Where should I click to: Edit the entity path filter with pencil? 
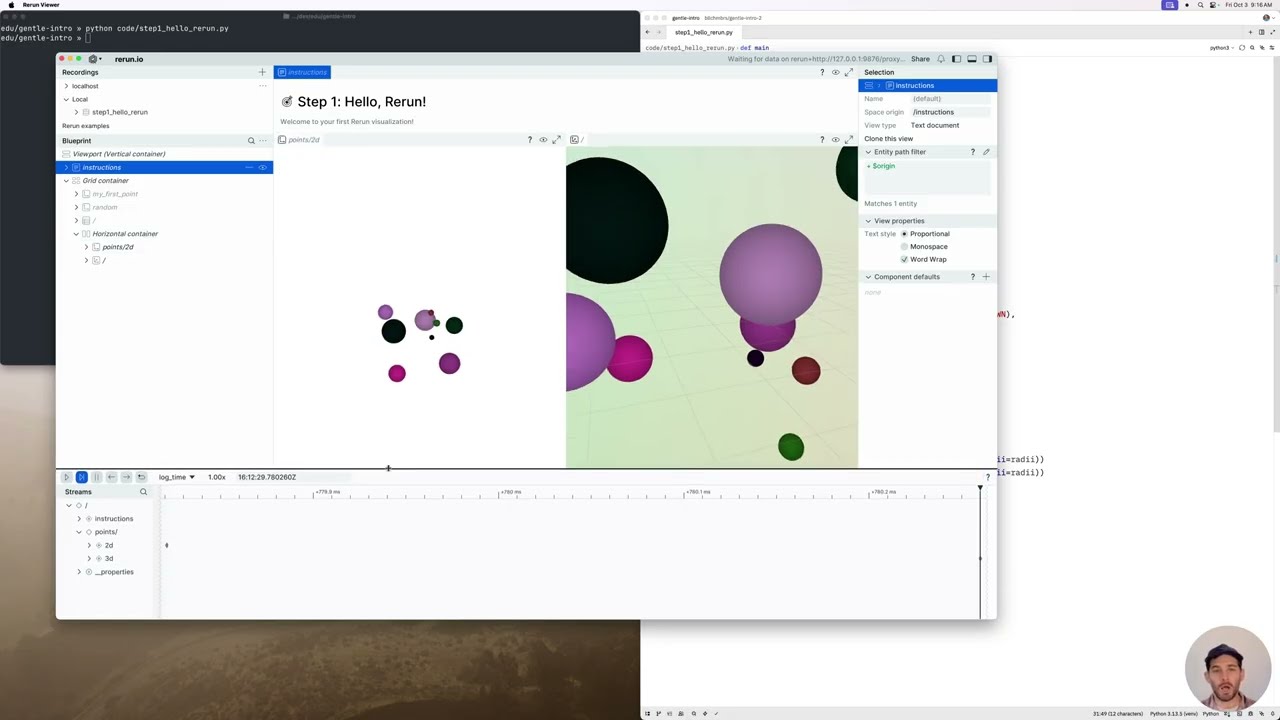pyautogui.click(x=986, y=152)
